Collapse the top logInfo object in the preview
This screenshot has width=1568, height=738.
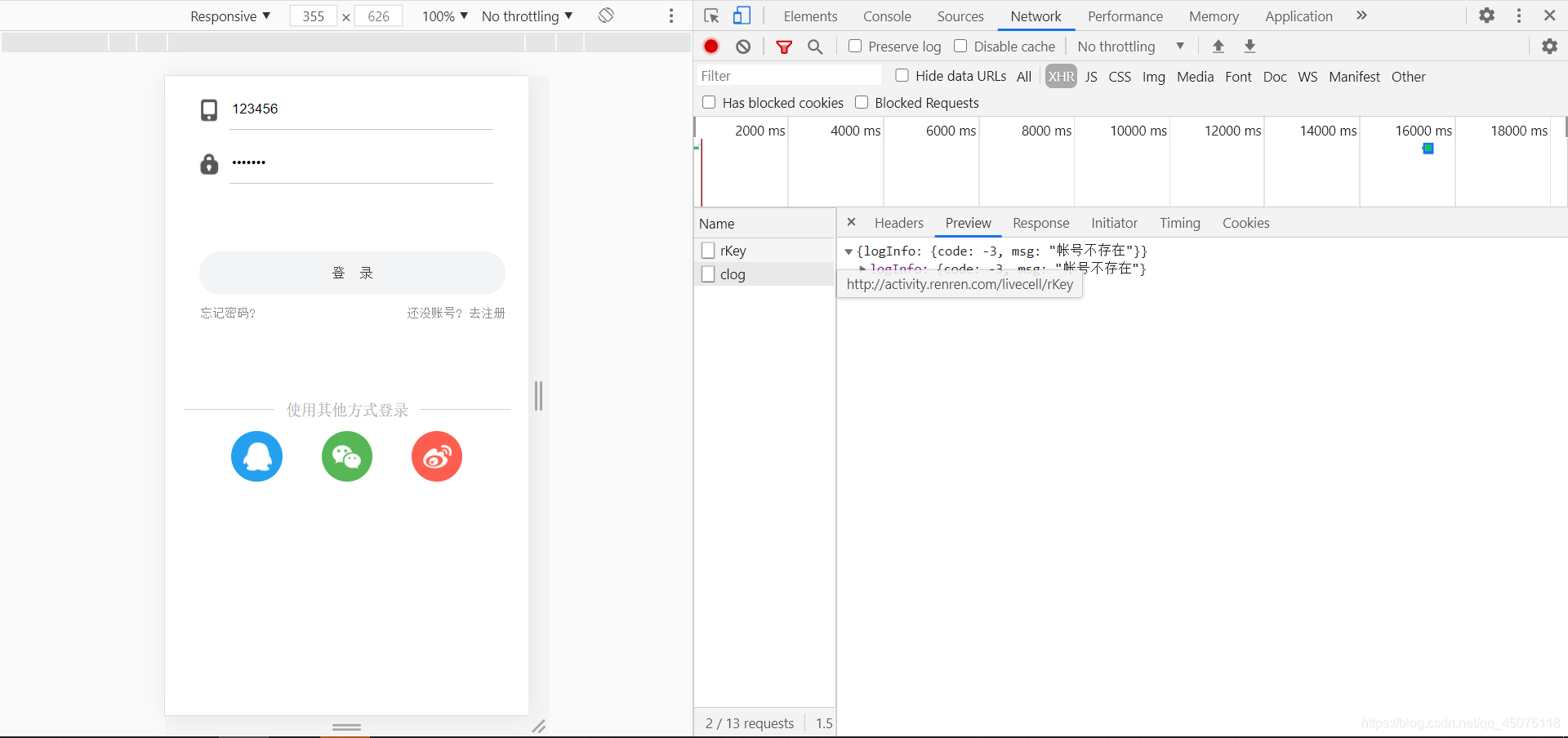click(849, 251)
